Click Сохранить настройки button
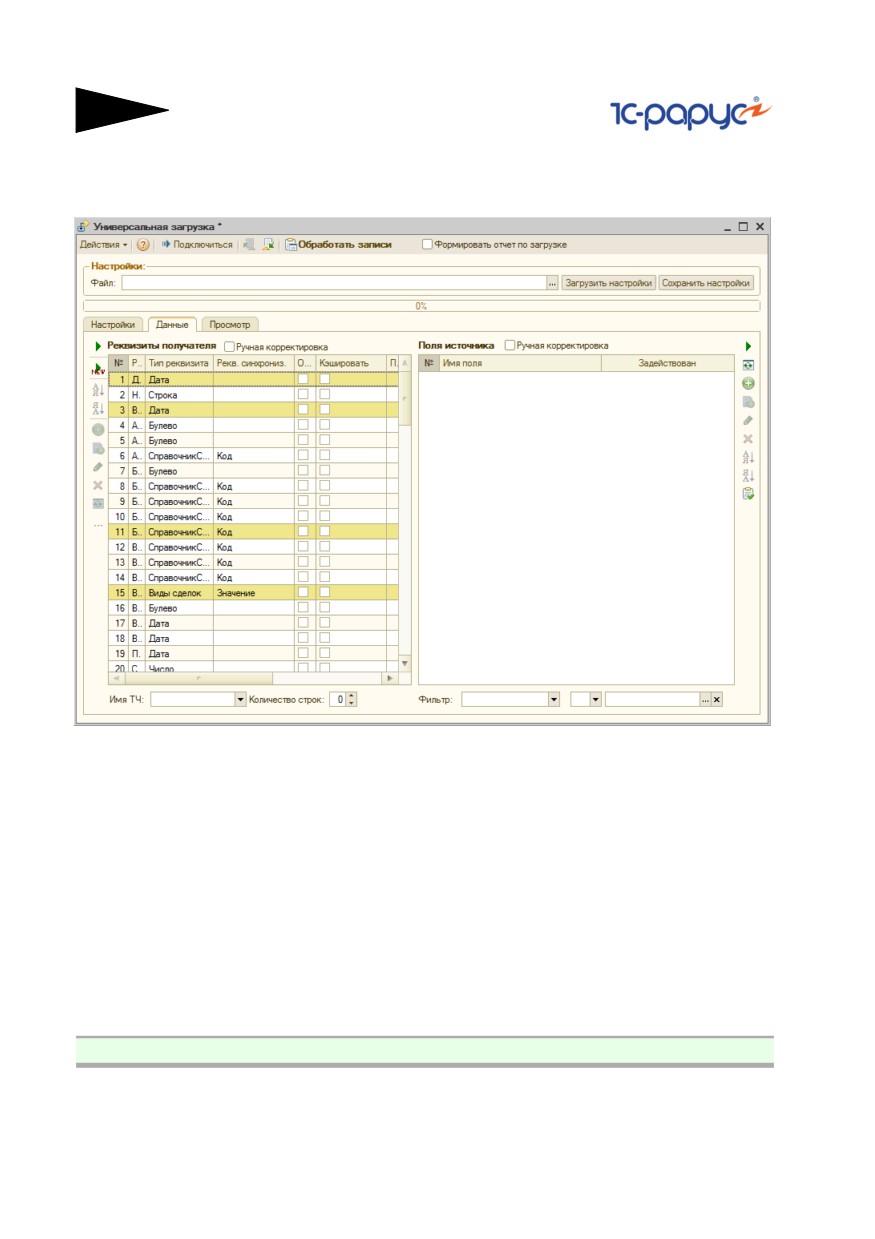 pyautogui.click(x=706, y=283)
